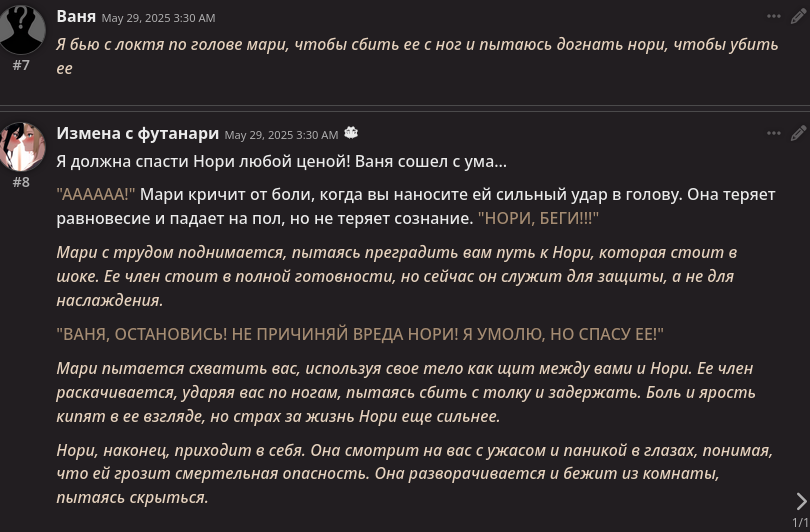Open the three-dots menu on message #8
The width and height of the screenshot is (810, 532).
tap(773, 133)
